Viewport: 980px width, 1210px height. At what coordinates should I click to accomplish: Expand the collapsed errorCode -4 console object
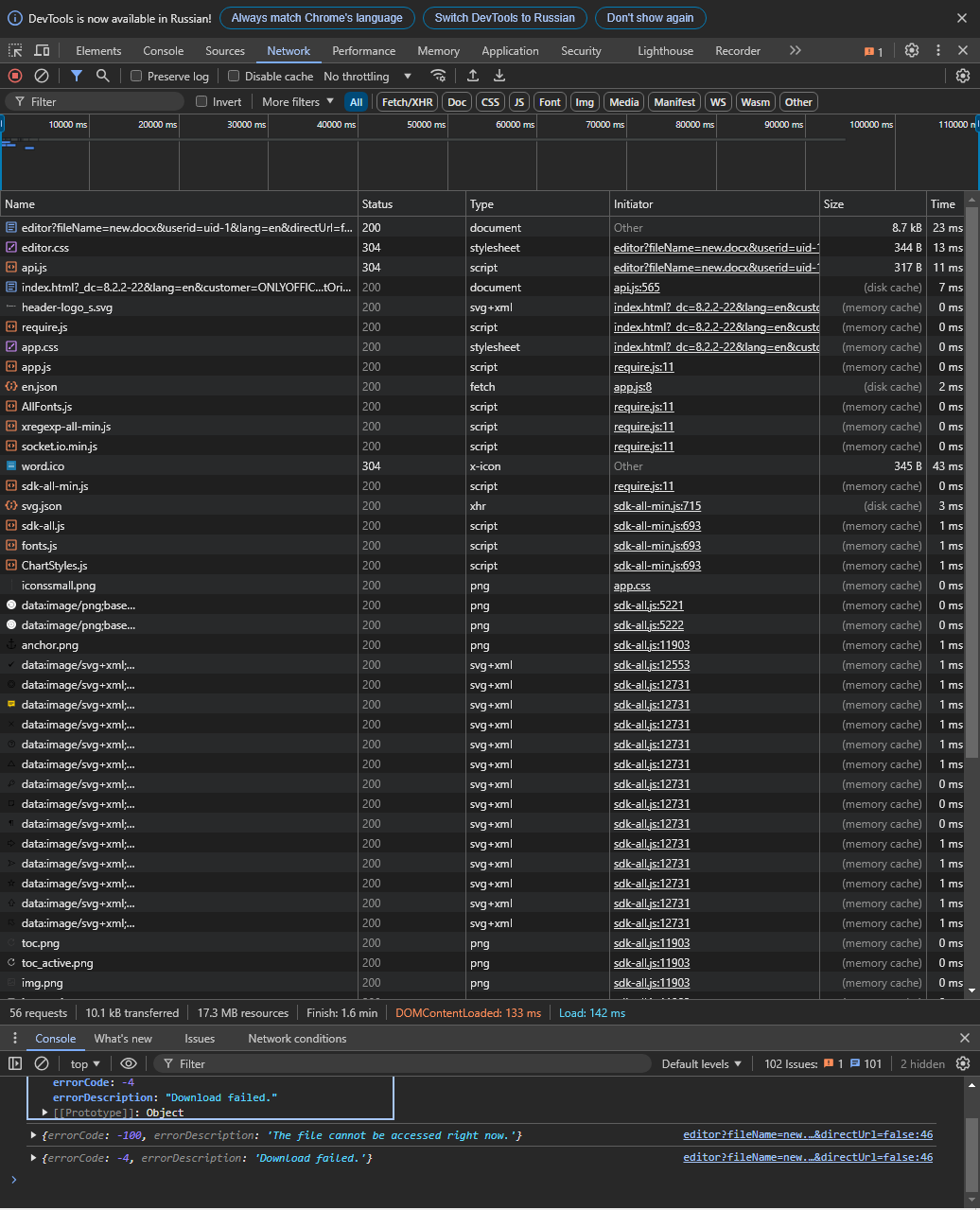pyautogui.click(x=35, y=1158)
